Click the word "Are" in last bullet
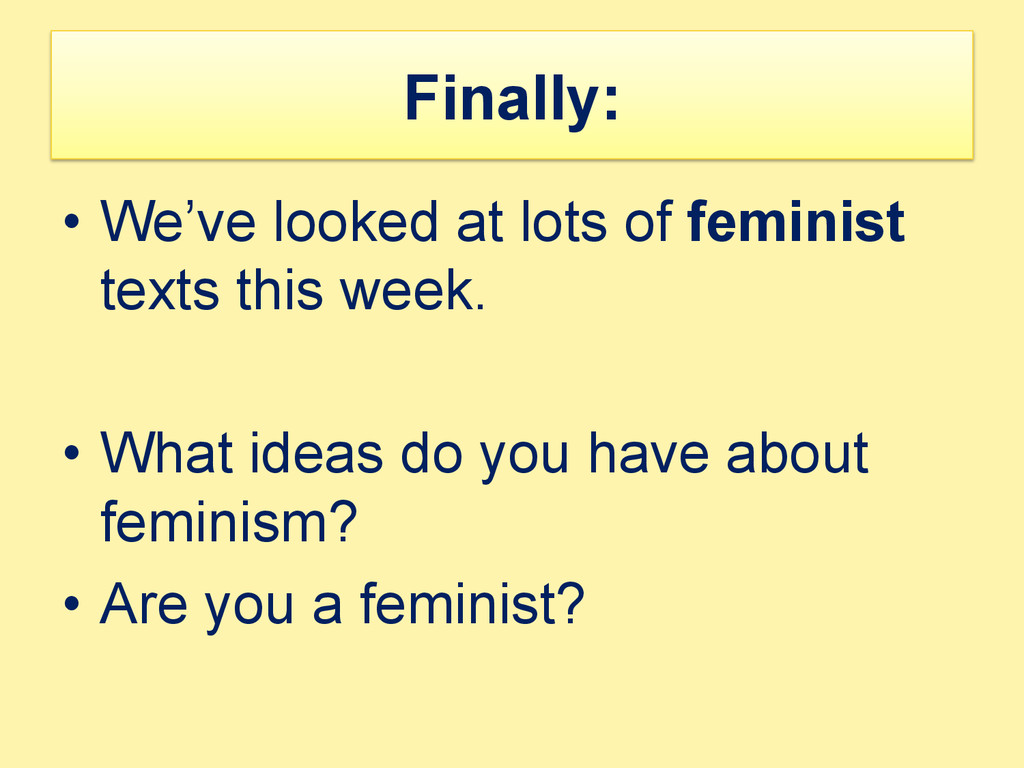The image size is (1024, 768). pos(144,603)
